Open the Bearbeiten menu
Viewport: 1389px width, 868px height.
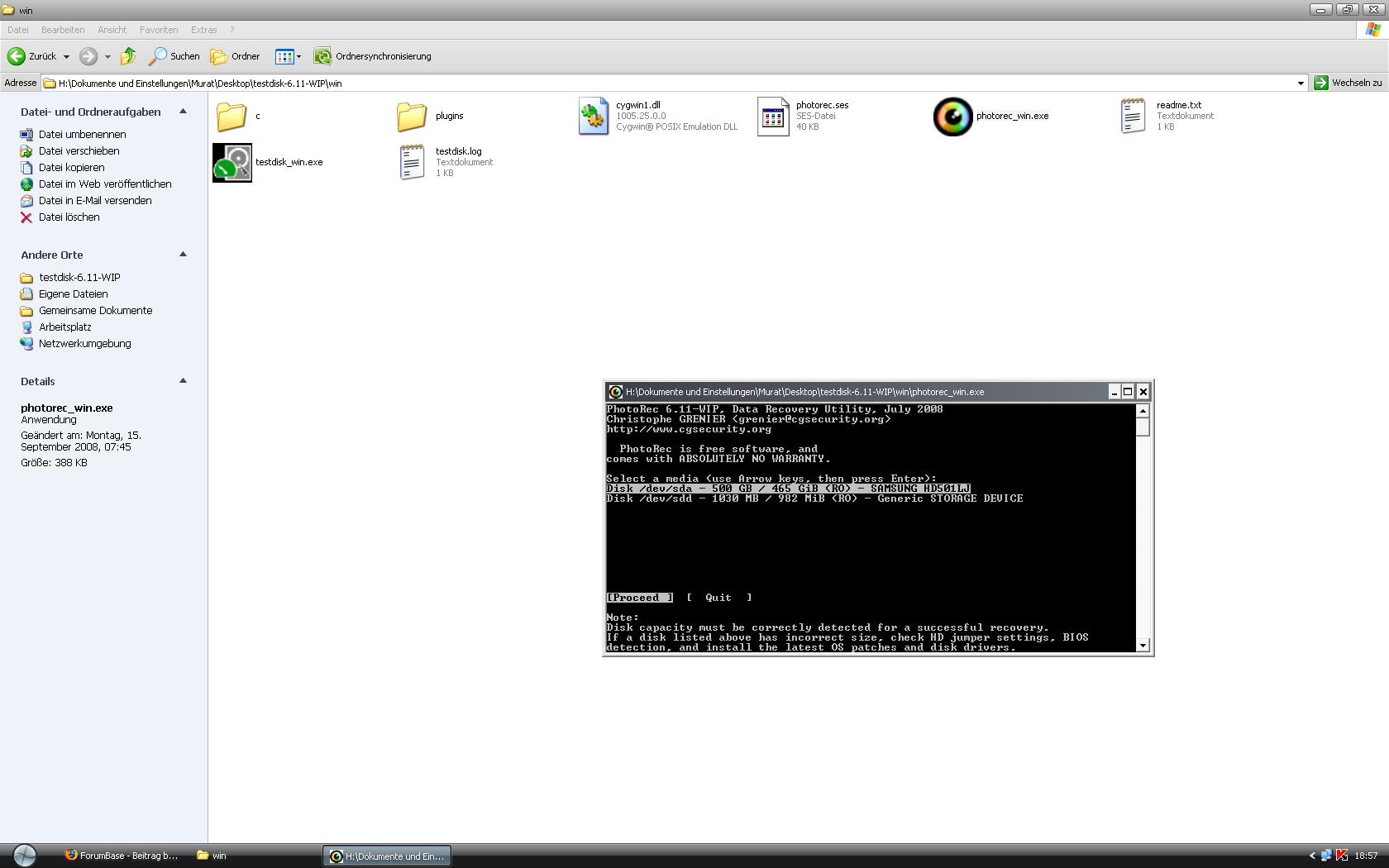tap(63, 30)
